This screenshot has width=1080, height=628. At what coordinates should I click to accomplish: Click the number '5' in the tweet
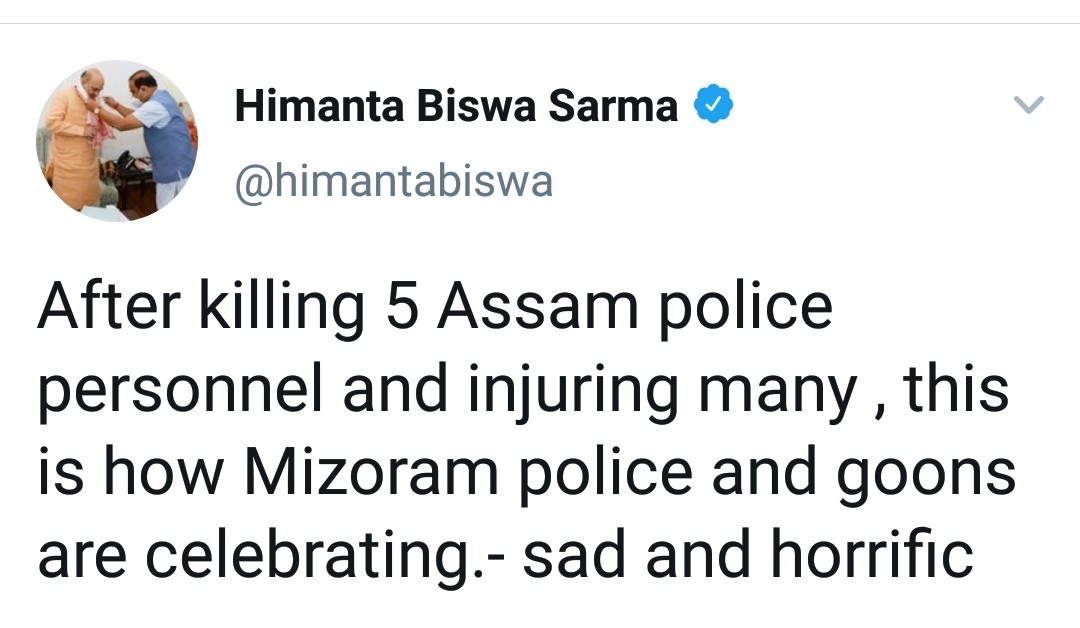(x=401, y=308)
